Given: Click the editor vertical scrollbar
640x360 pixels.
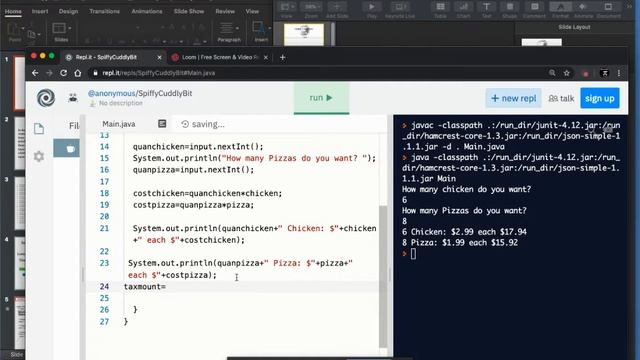Looking at the screenshot, I should pos(383,276).
